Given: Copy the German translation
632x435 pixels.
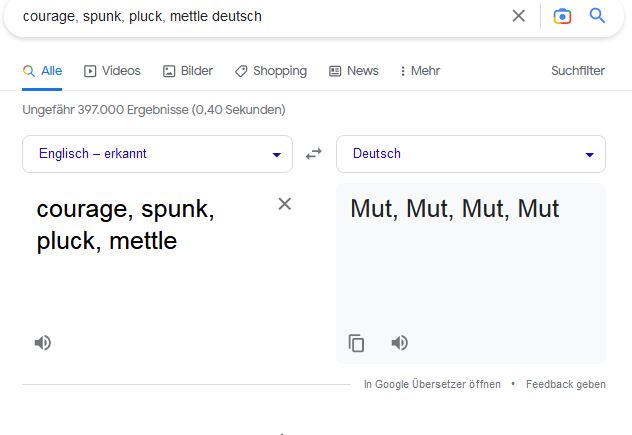Looking at the screenshot, I should point(356,343).
